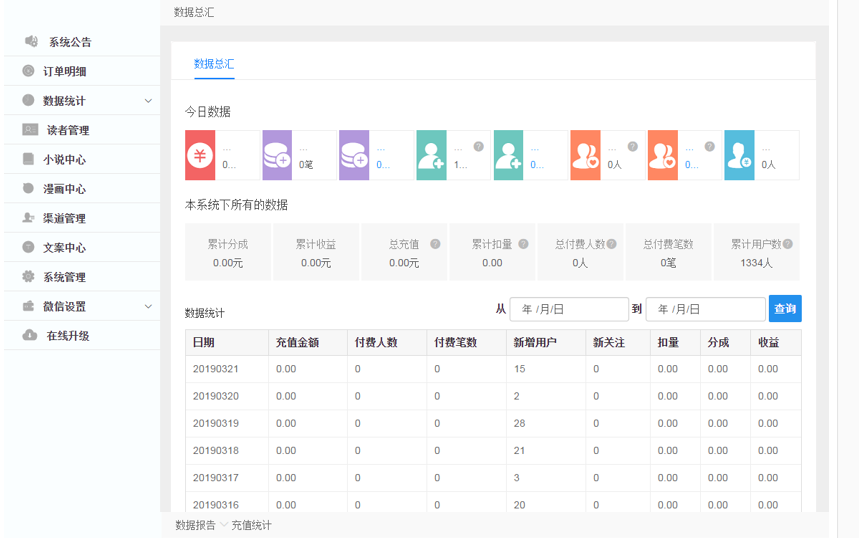
Task: Open the 到 end date picker field
Action: click(705, 309)
